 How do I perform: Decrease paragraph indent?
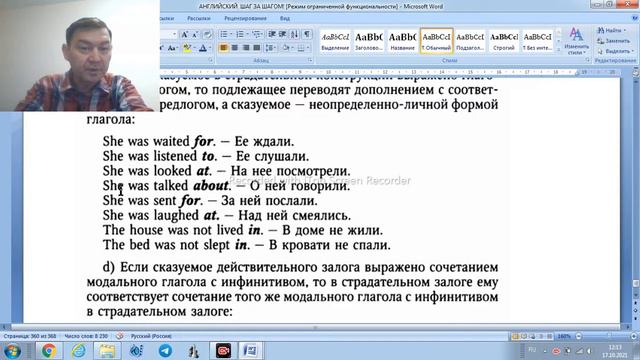pyautogui.click(x=271, y=34)
